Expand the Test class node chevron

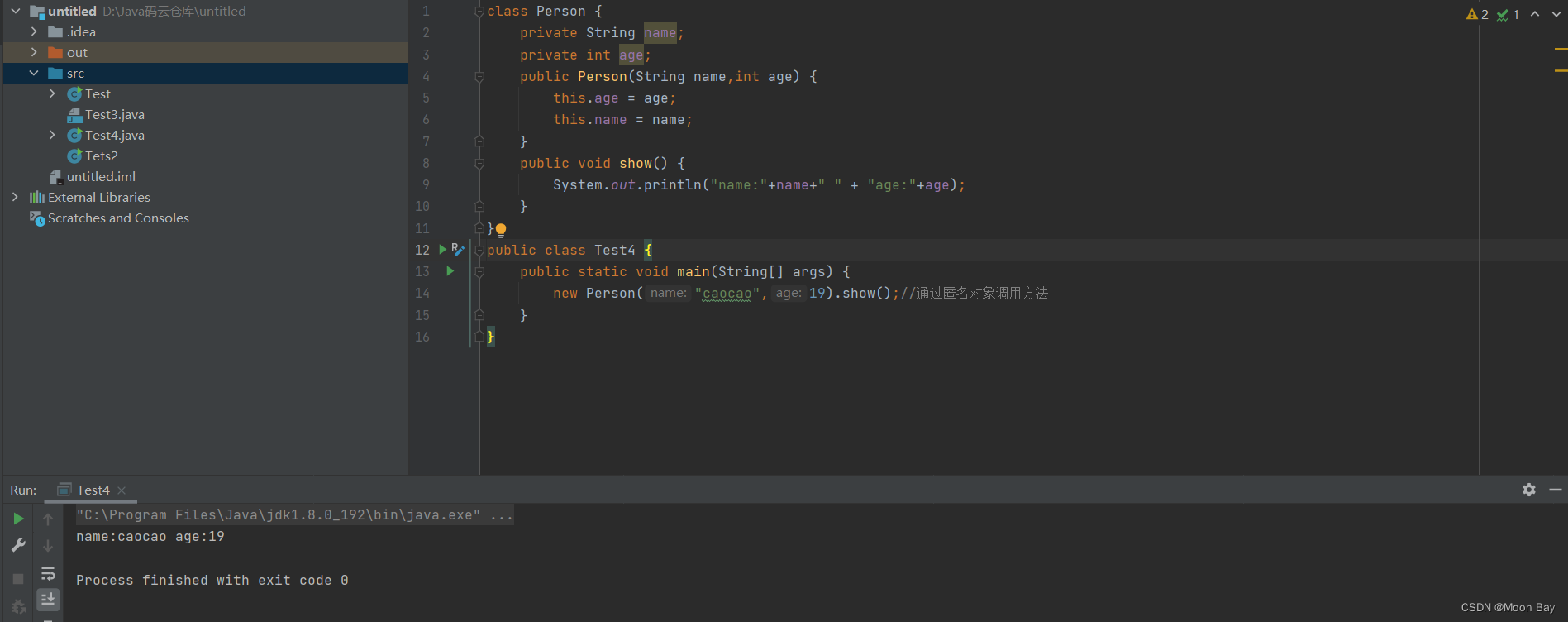(x=52, y=93)
